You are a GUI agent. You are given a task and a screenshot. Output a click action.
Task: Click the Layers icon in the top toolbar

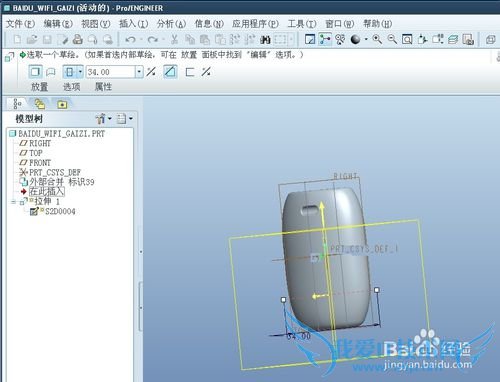[453, 39]
